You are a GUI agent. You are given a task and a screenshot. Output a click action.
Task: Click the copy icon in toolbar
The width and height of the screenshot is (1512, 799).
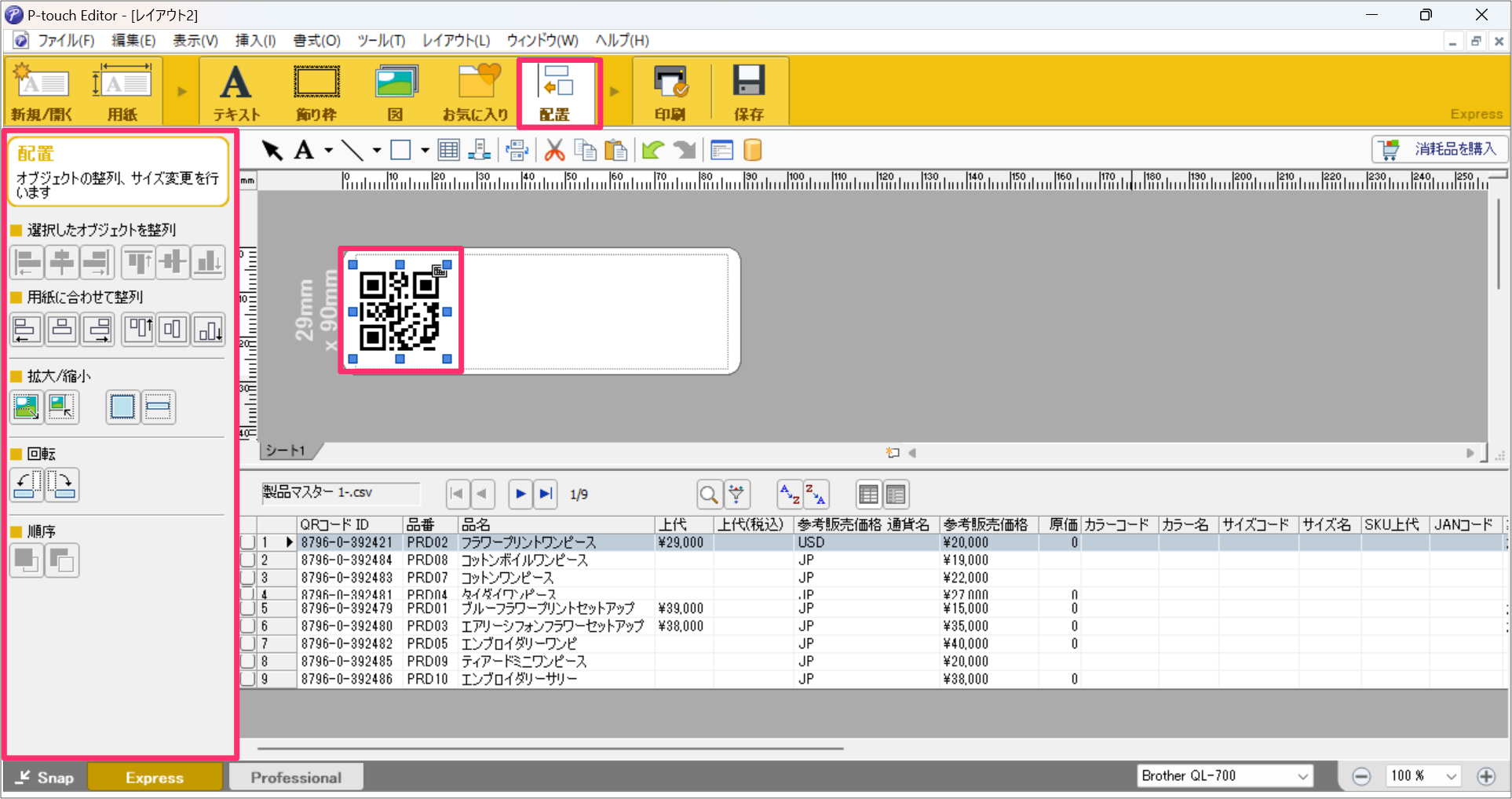coord(586,150)
